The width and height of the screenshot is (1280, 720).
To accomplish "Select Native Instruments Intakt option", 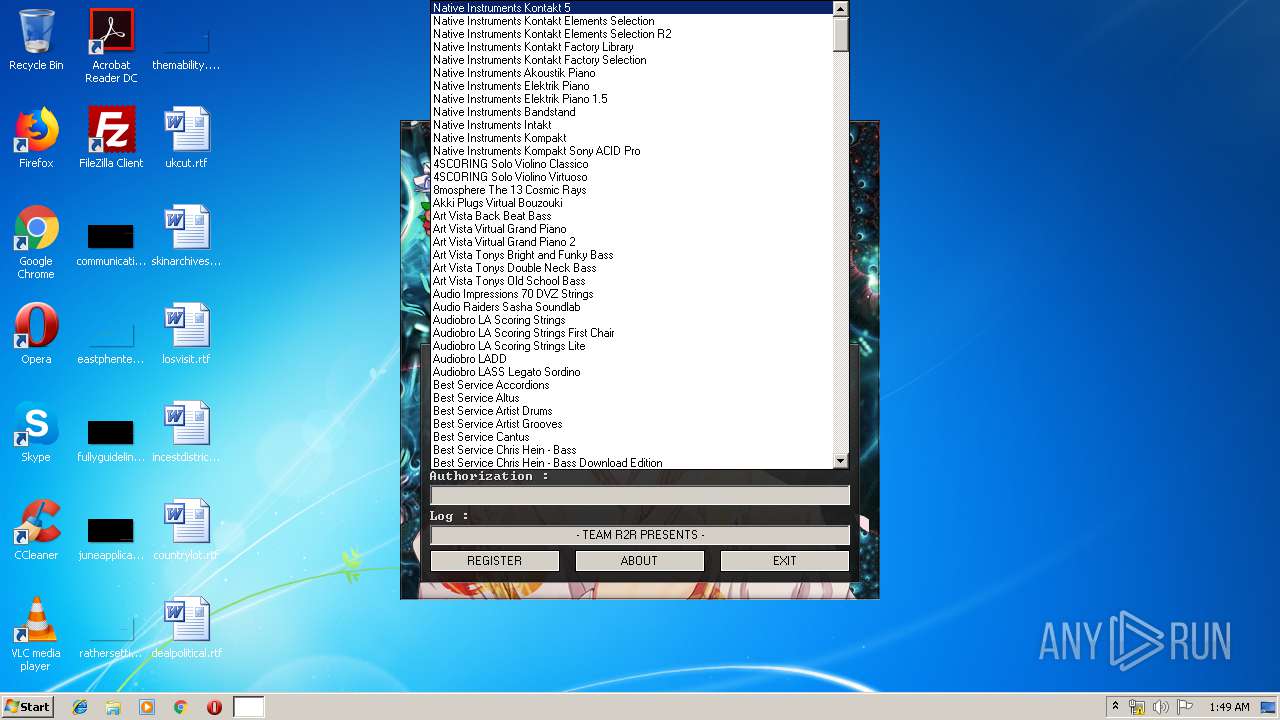I will click(631, 125).
